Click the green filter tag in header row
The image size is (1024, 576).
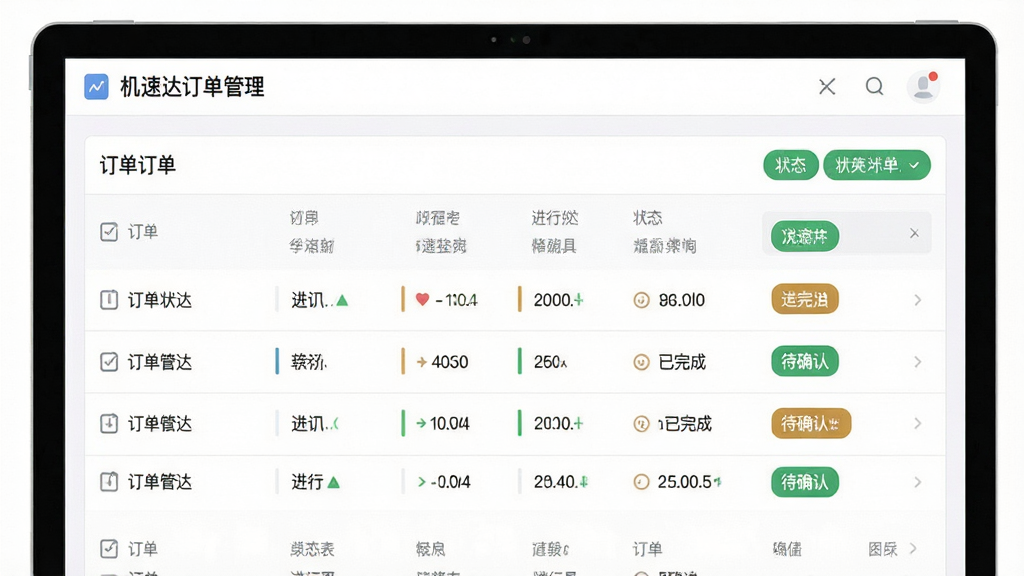tap(805, 236)
